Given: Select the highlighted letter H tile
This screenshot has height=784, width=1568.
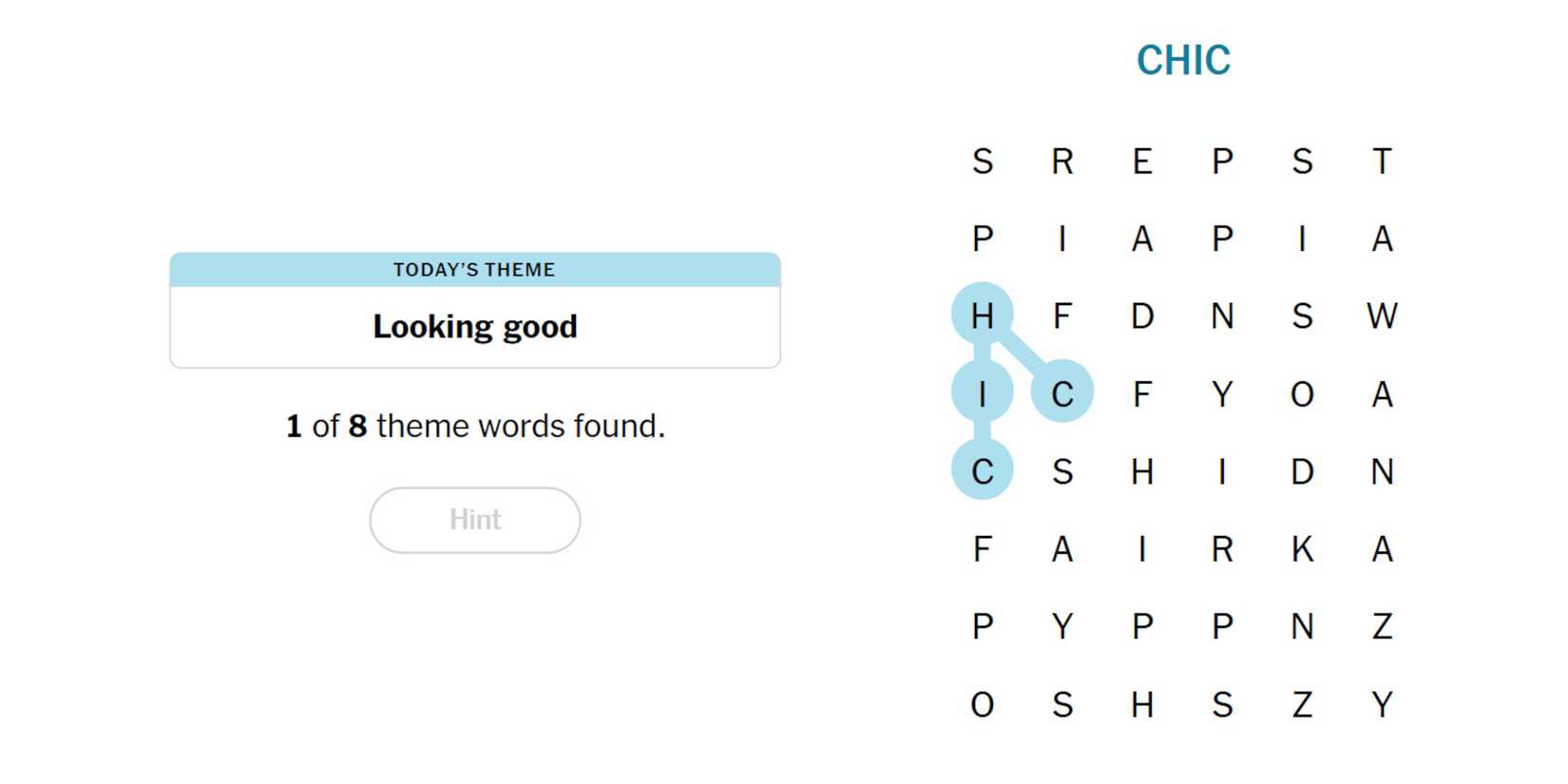Looking at the screenshot, I should 983,315.
